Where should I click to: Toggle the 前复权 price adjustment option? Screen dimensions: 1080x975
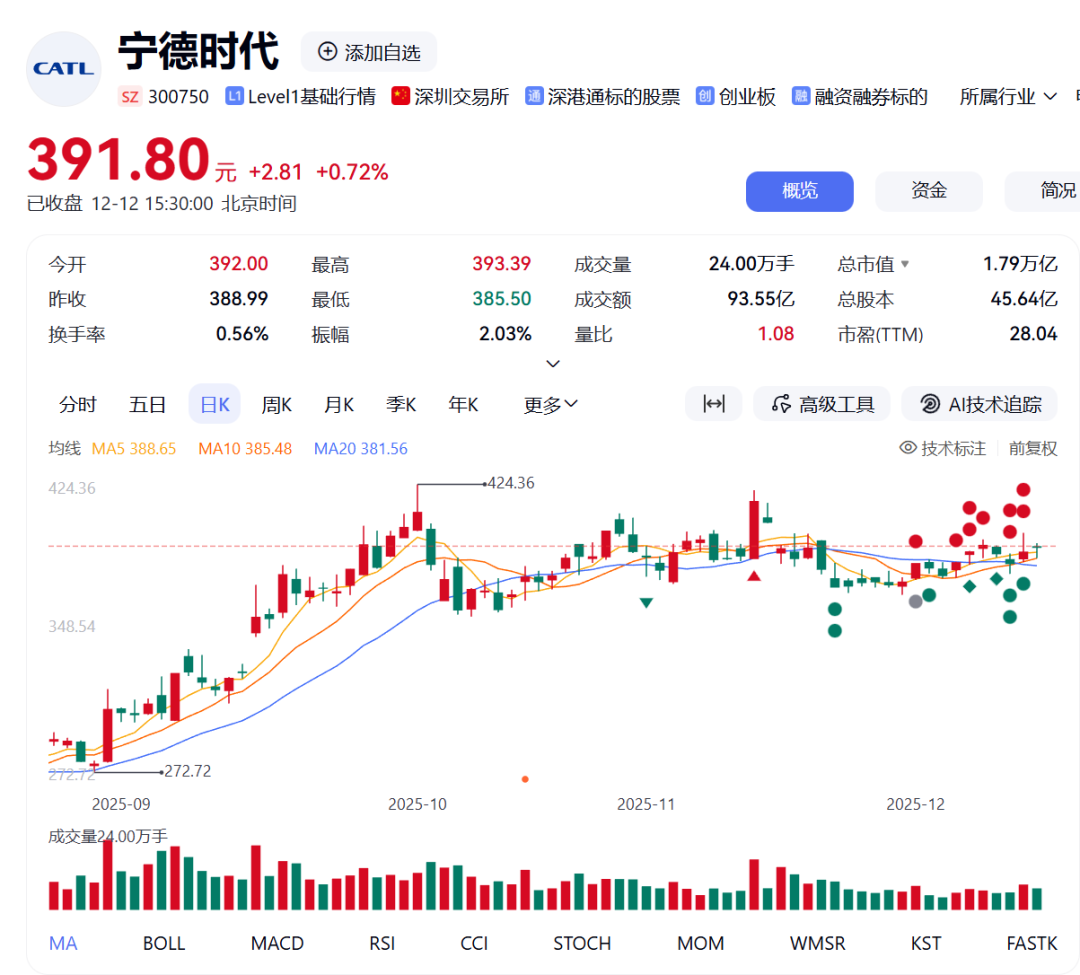point(1033,448)
